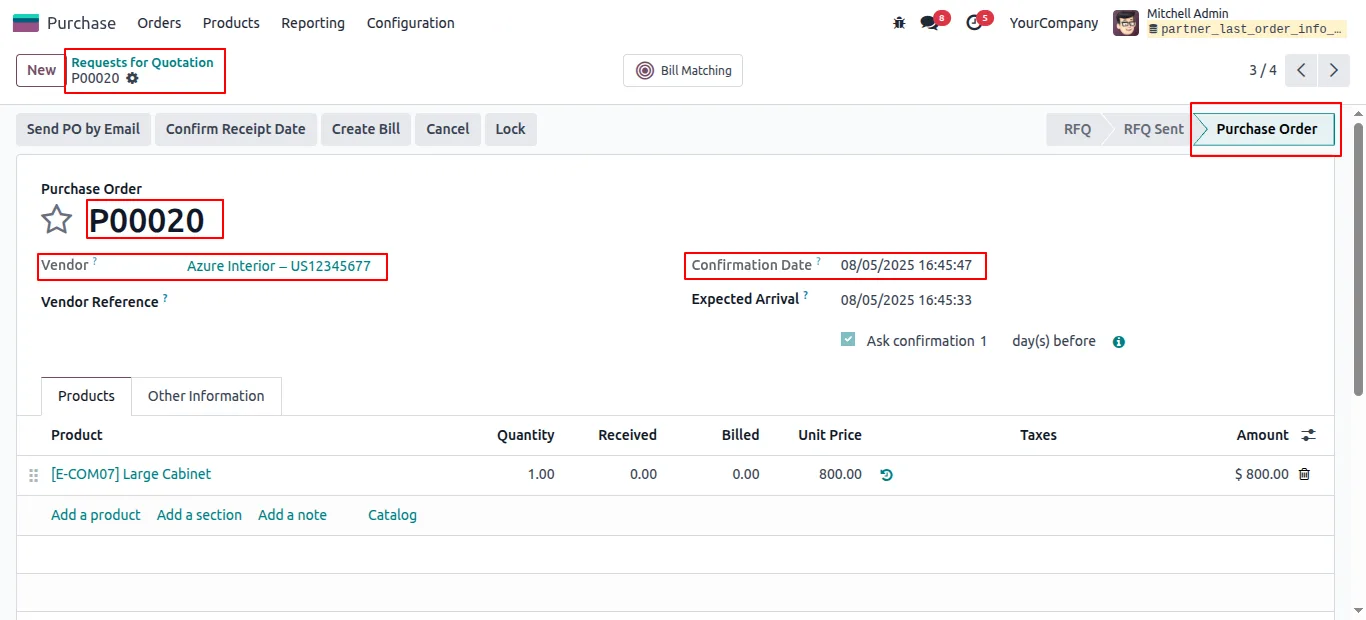Open the Reporting menu
Screen dimensions: 1366x620
tap(313, 23)
